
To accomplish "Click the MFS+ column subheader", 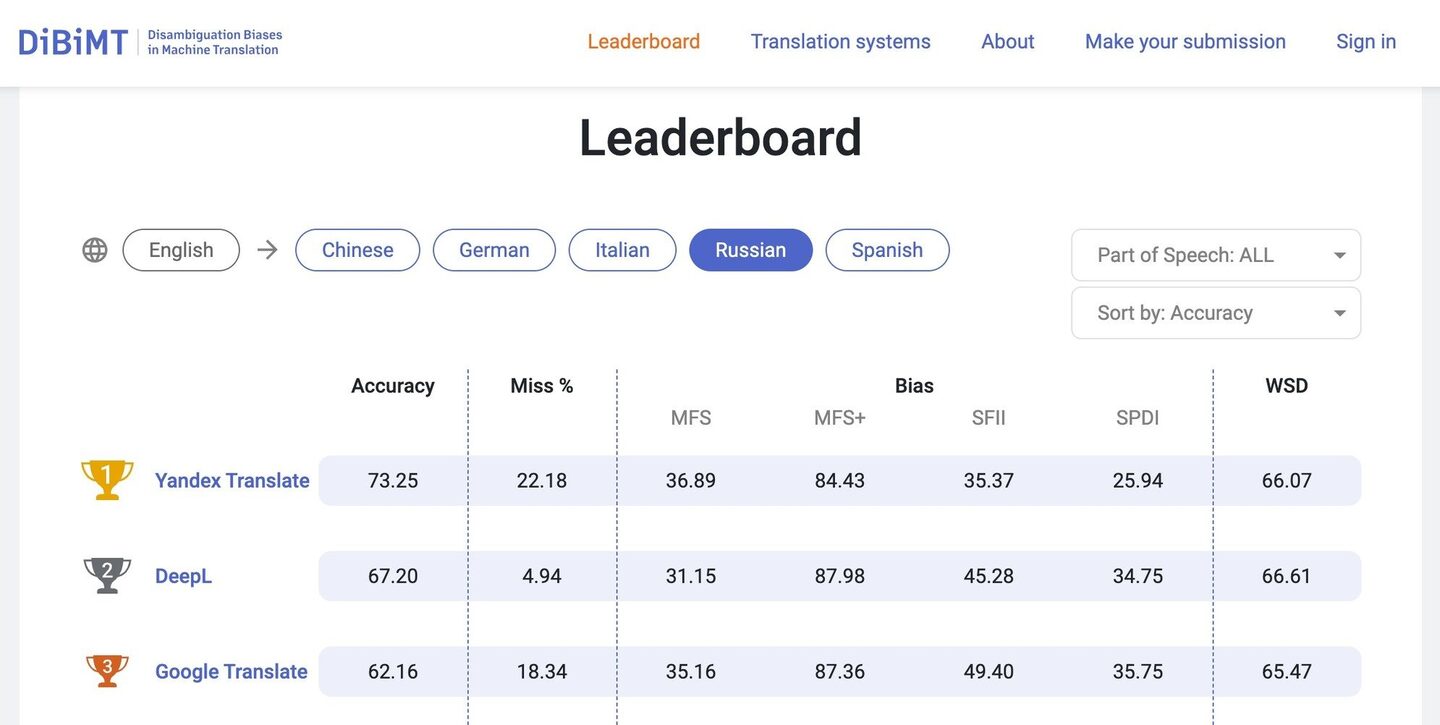I will click(840, 418).
